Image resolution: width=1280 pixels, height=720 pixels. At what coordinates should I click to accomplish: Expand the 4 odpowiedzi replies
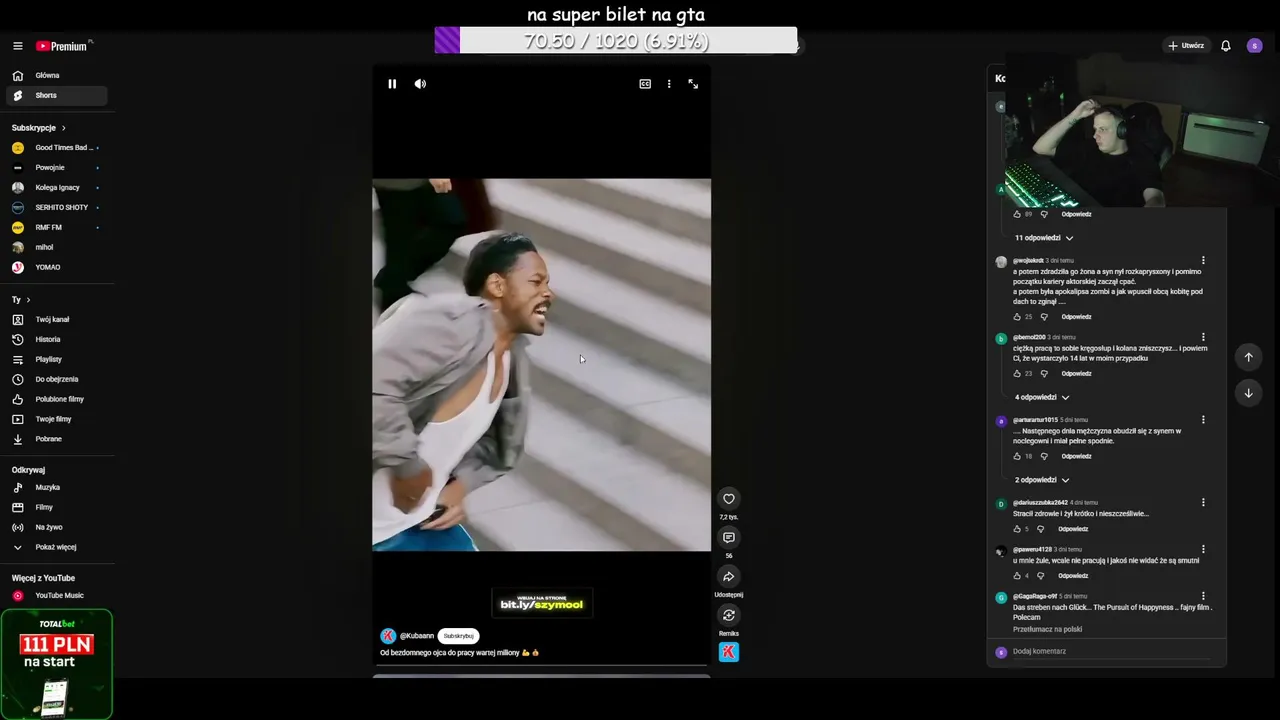(x=1042, y=397)
